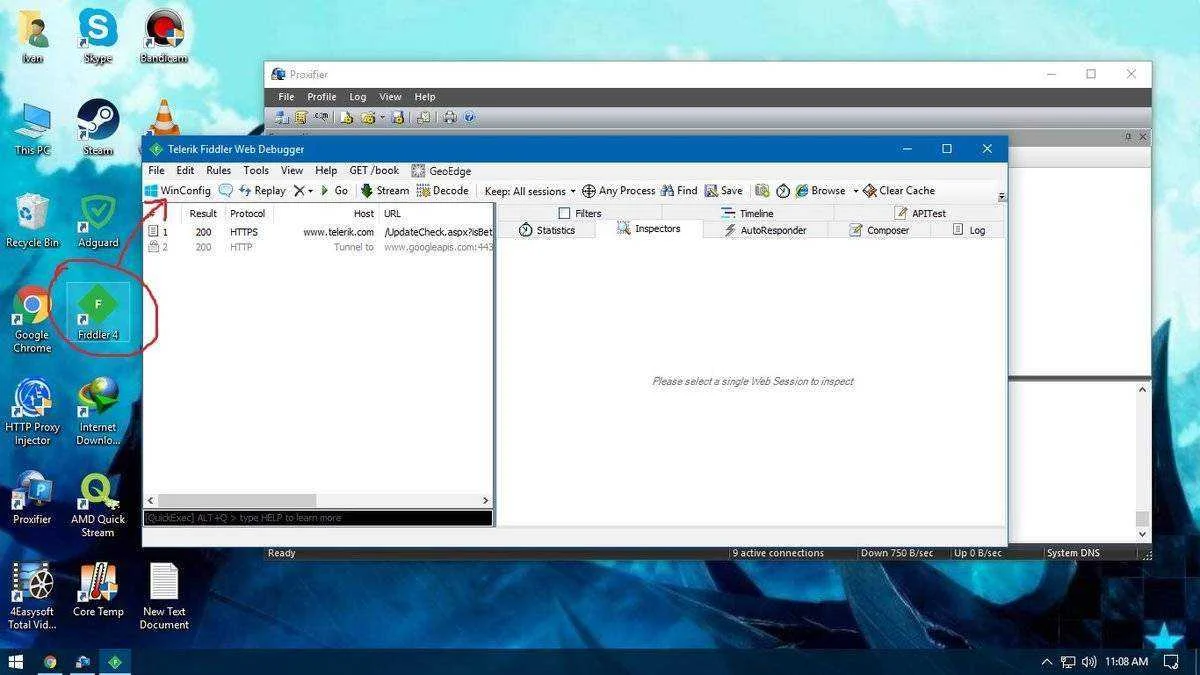Click 9 active connections in status bar
Image resolution: width=1200 pixels, height=675 pixels.
pos(779,553)
